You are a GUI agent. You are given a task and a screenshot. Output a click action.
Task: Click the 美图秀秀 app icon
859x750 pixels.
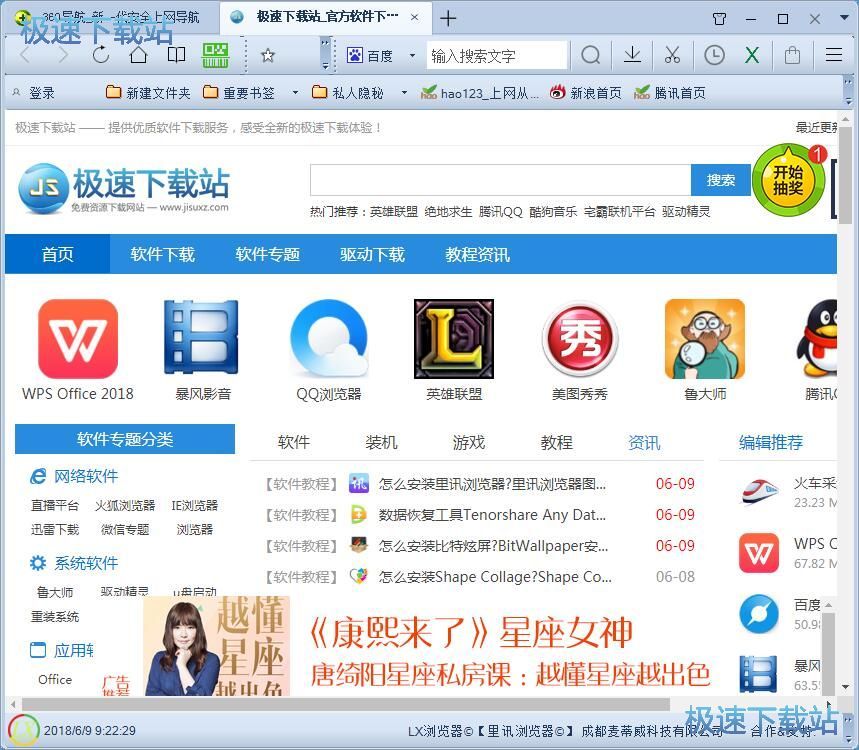pyautogui.click(x=579, y=338)
